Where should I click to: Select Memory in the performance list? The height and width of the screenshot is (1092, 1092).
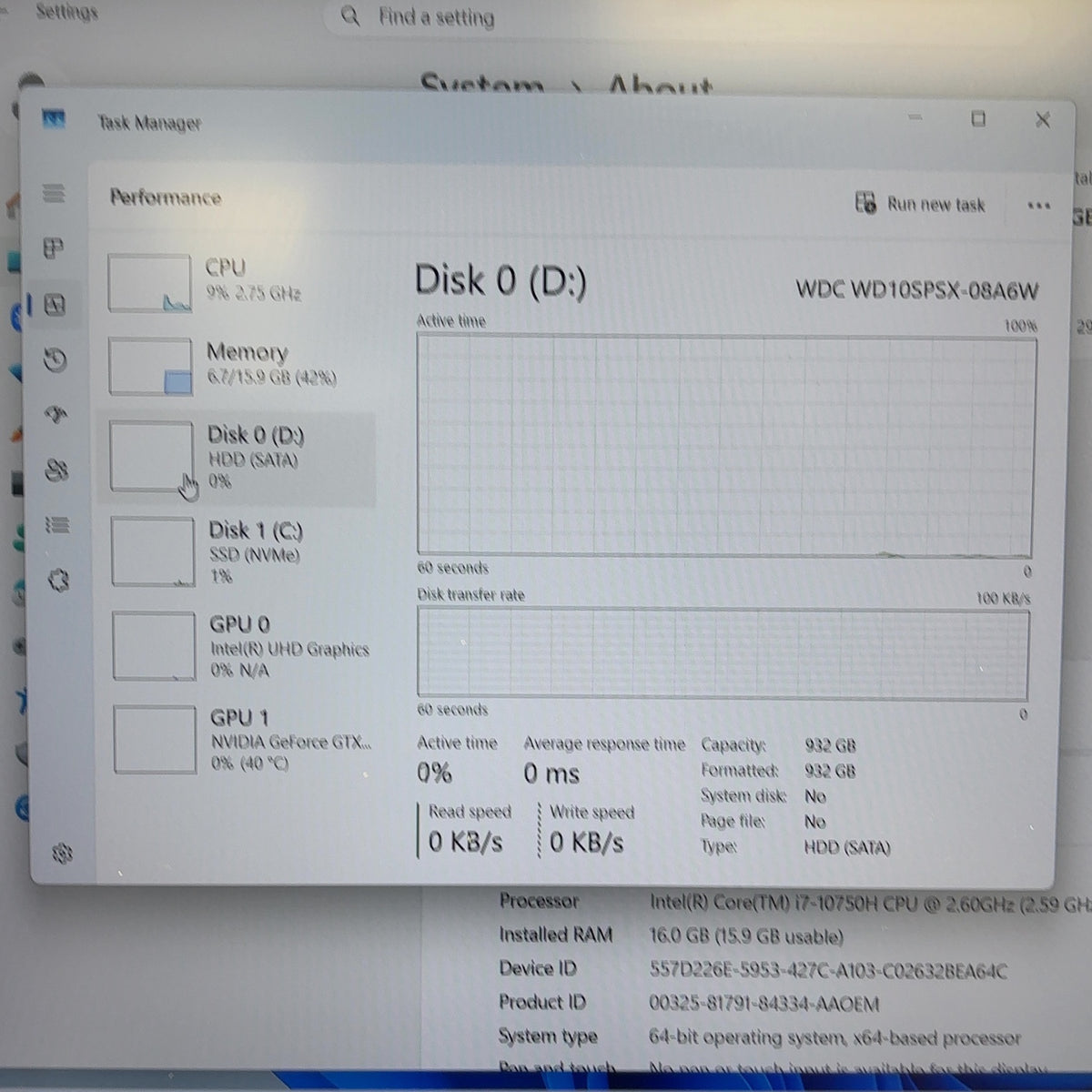pyautogui.click(x=237, y=366)
